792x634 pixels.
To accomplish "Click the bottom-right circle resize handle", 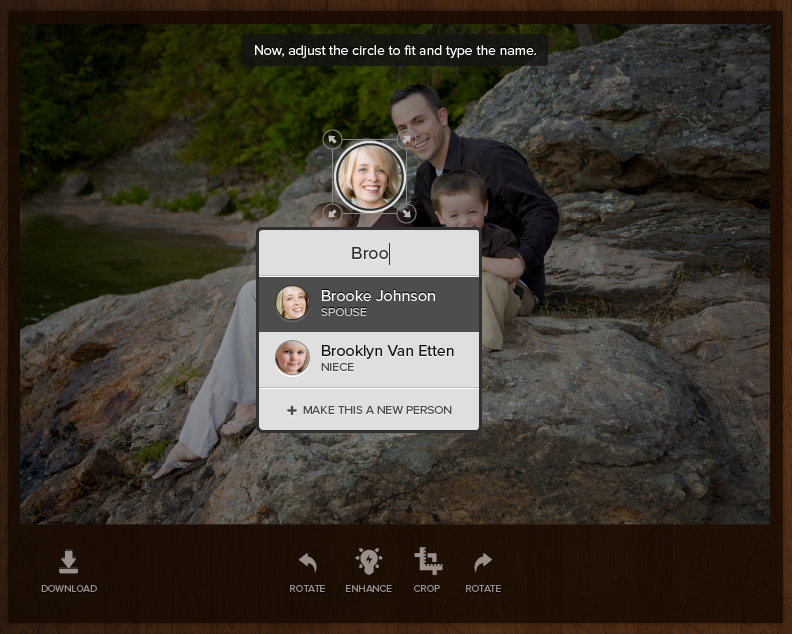I will 406,213.
